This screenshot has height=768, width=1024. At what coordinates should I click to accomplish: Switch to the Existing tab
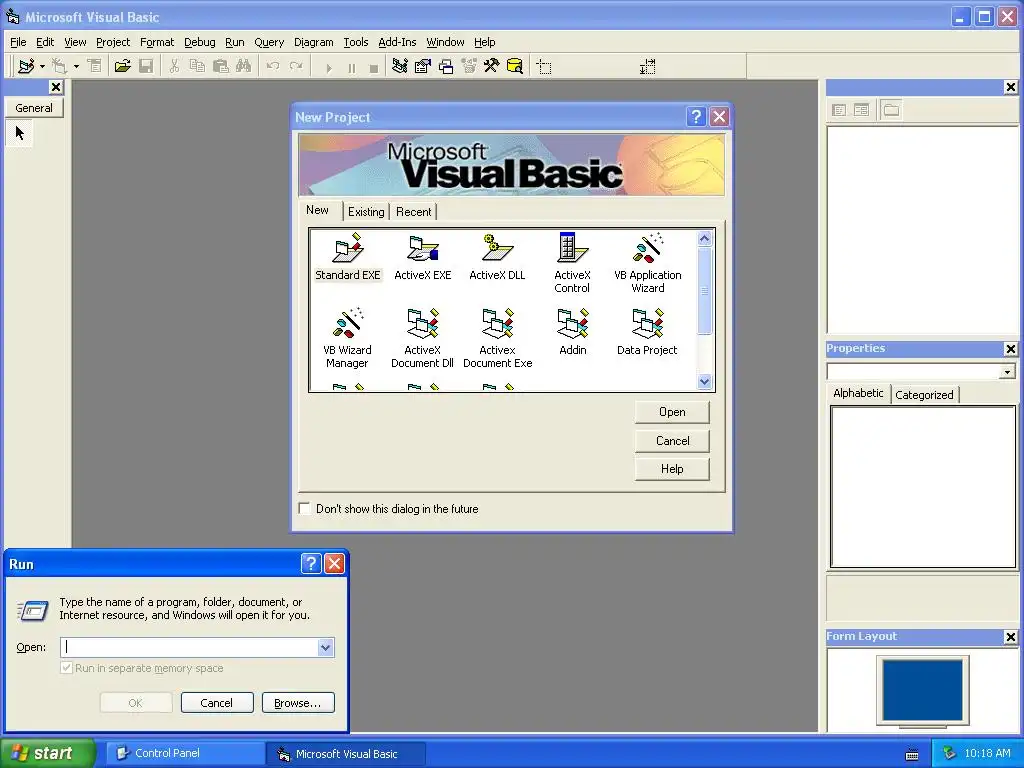tap(366, 212)
